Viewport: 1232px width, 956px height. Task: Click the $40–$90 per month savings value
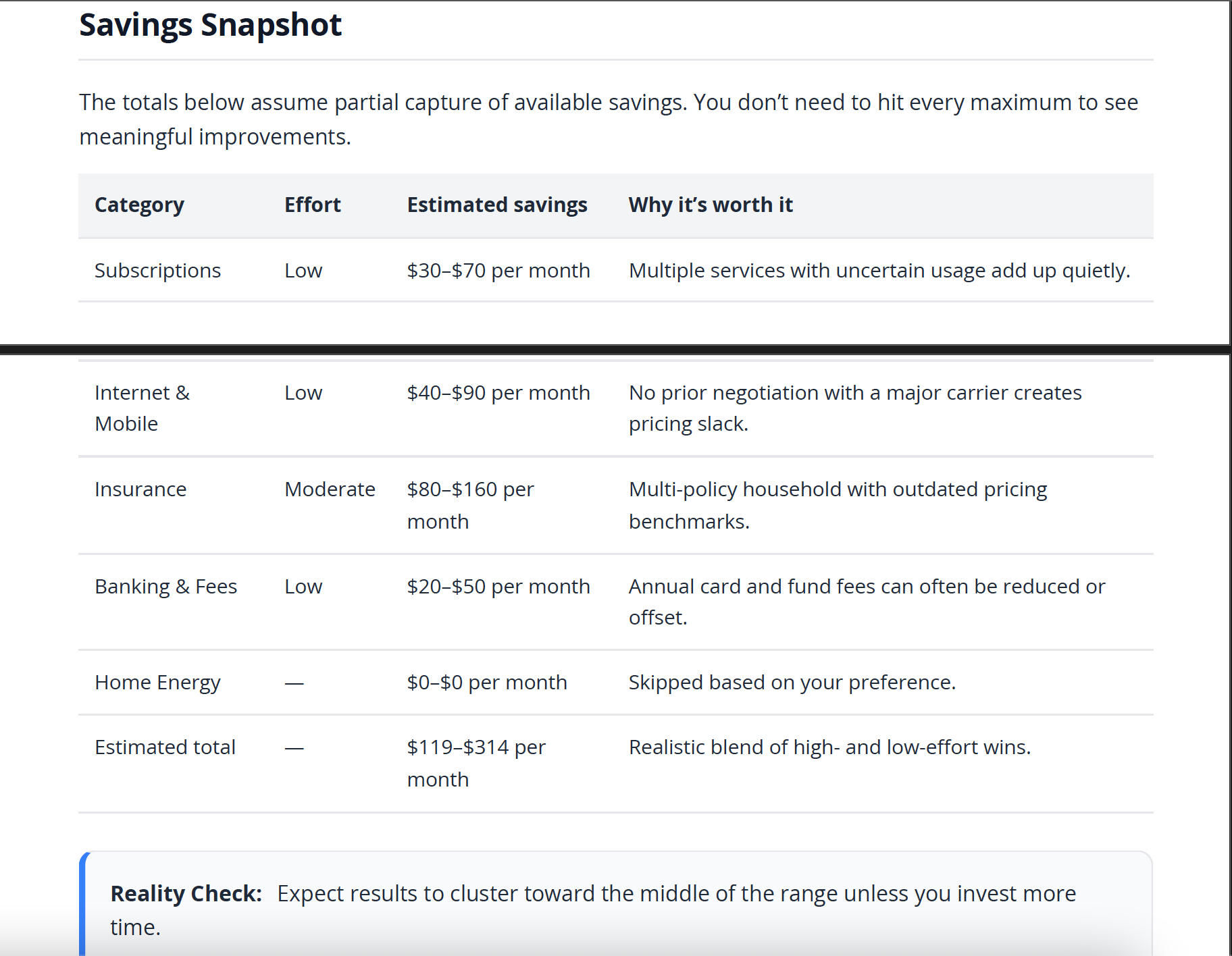(x=498, y=393)
